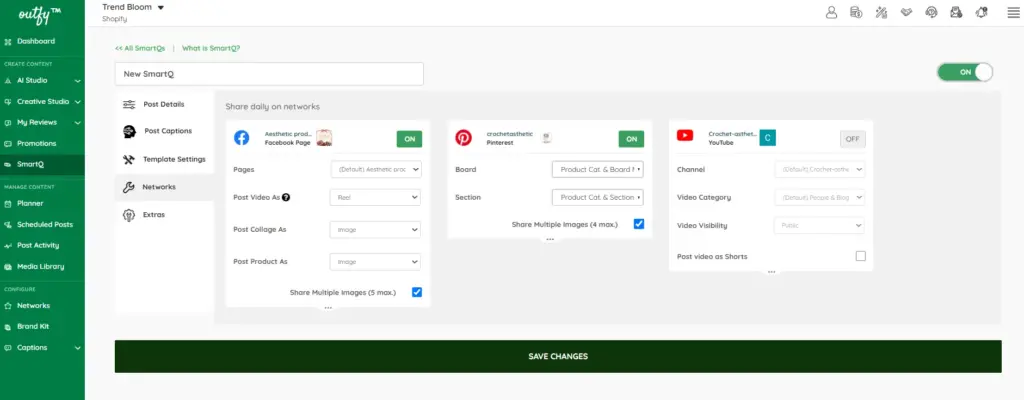Click the Planner calendar icon in sidebar
Viewport: 1024px width, 400px height.
(x=8, y=203)
